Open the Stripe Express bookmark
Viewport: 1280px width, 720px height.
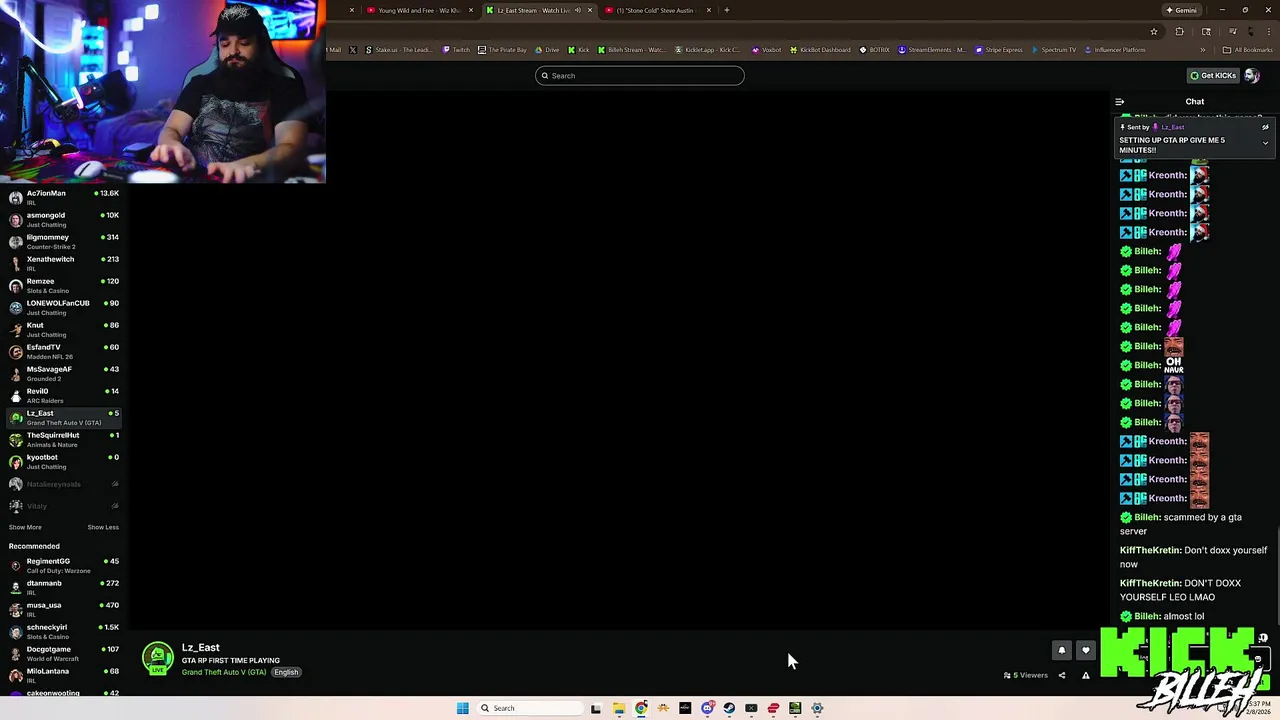[x=999, y=50]
